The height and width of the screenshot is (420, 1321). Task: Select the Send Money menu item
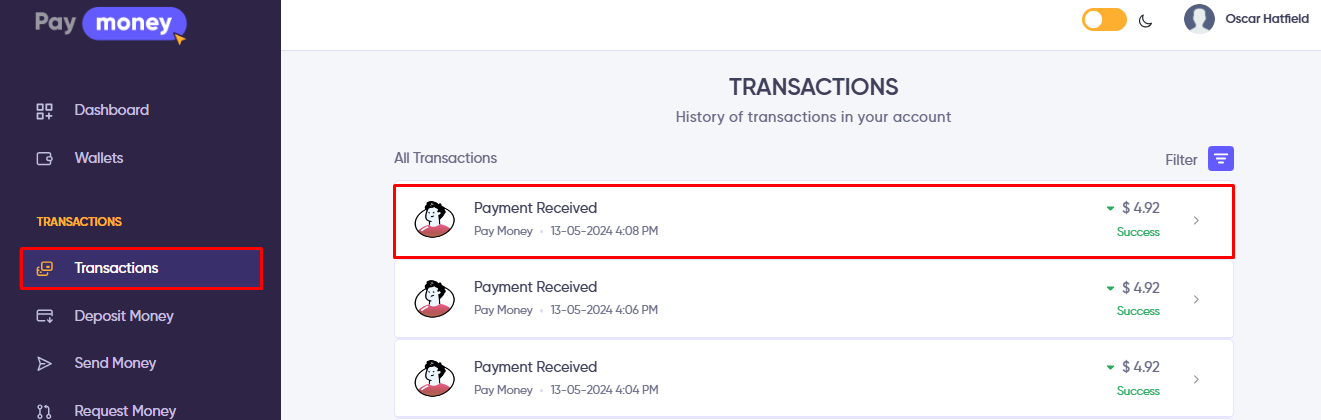coord(115,363)
